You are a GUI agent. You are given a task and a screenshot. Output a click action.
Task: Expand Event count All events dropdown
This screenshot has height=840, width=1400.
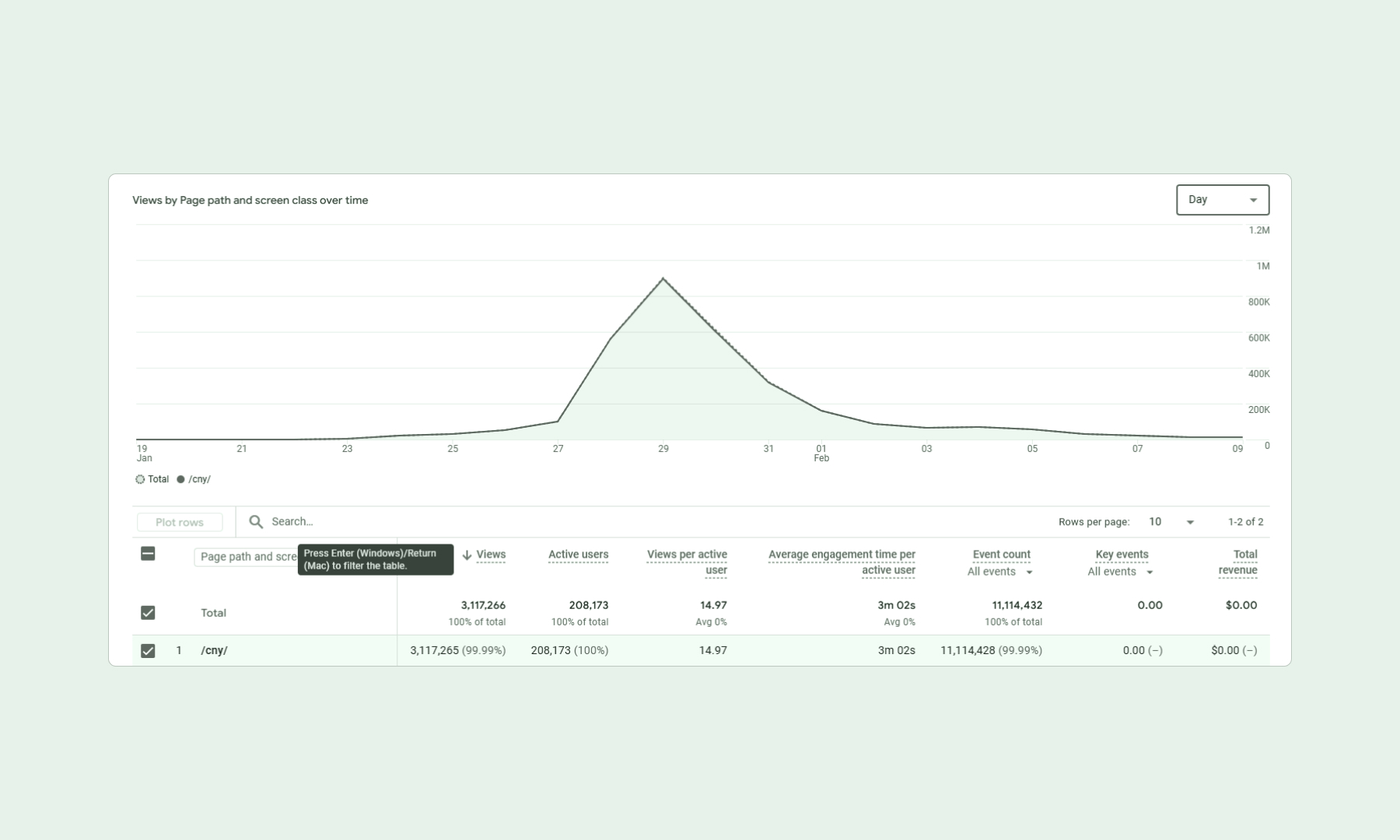1000,572
